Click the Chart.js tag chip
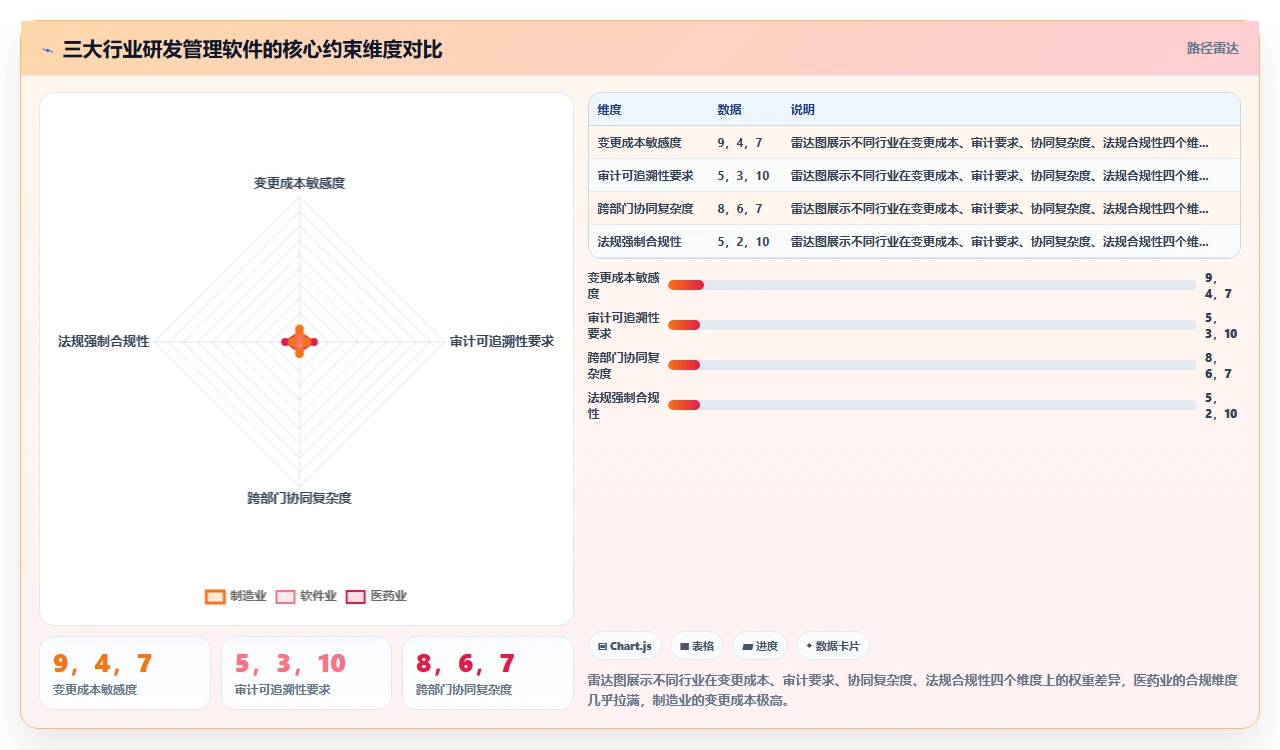The height and width of the screenshot is (750, 1280). tap(625, 646)
